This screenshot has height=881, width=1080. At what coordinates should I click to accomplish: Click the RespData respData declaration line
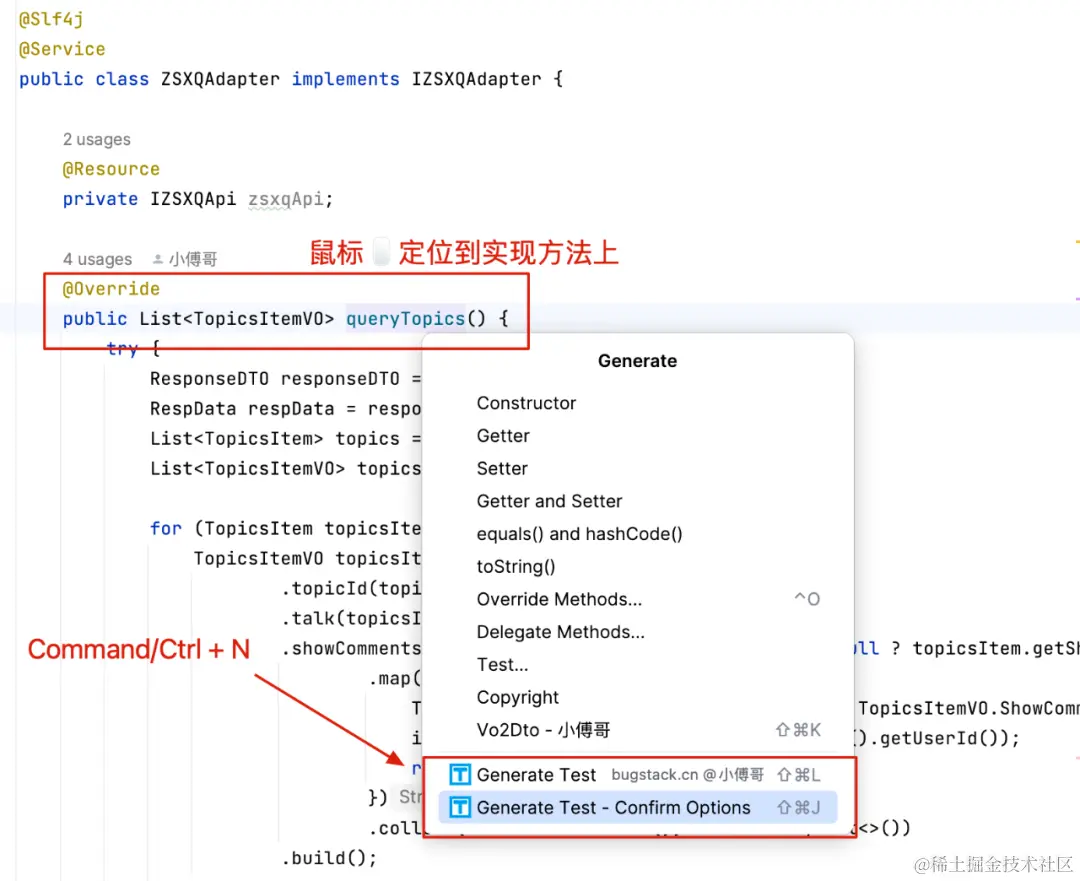(285, 408)
